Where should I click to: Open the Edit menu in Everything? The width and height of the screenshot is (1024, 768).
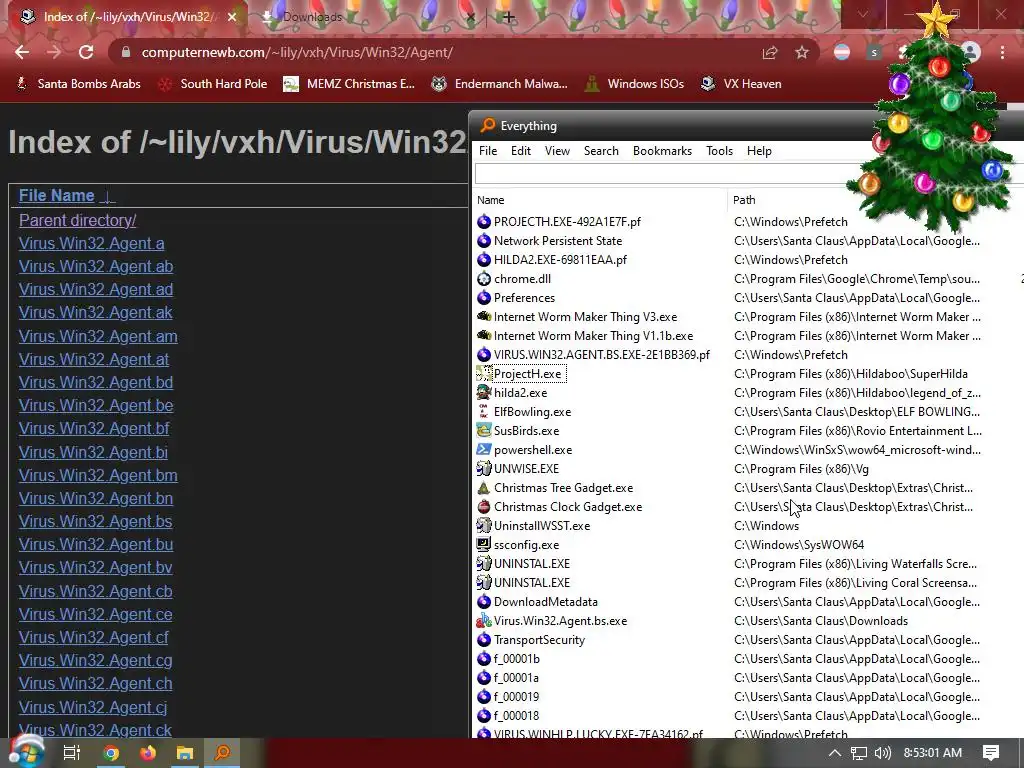pos(520,151)
